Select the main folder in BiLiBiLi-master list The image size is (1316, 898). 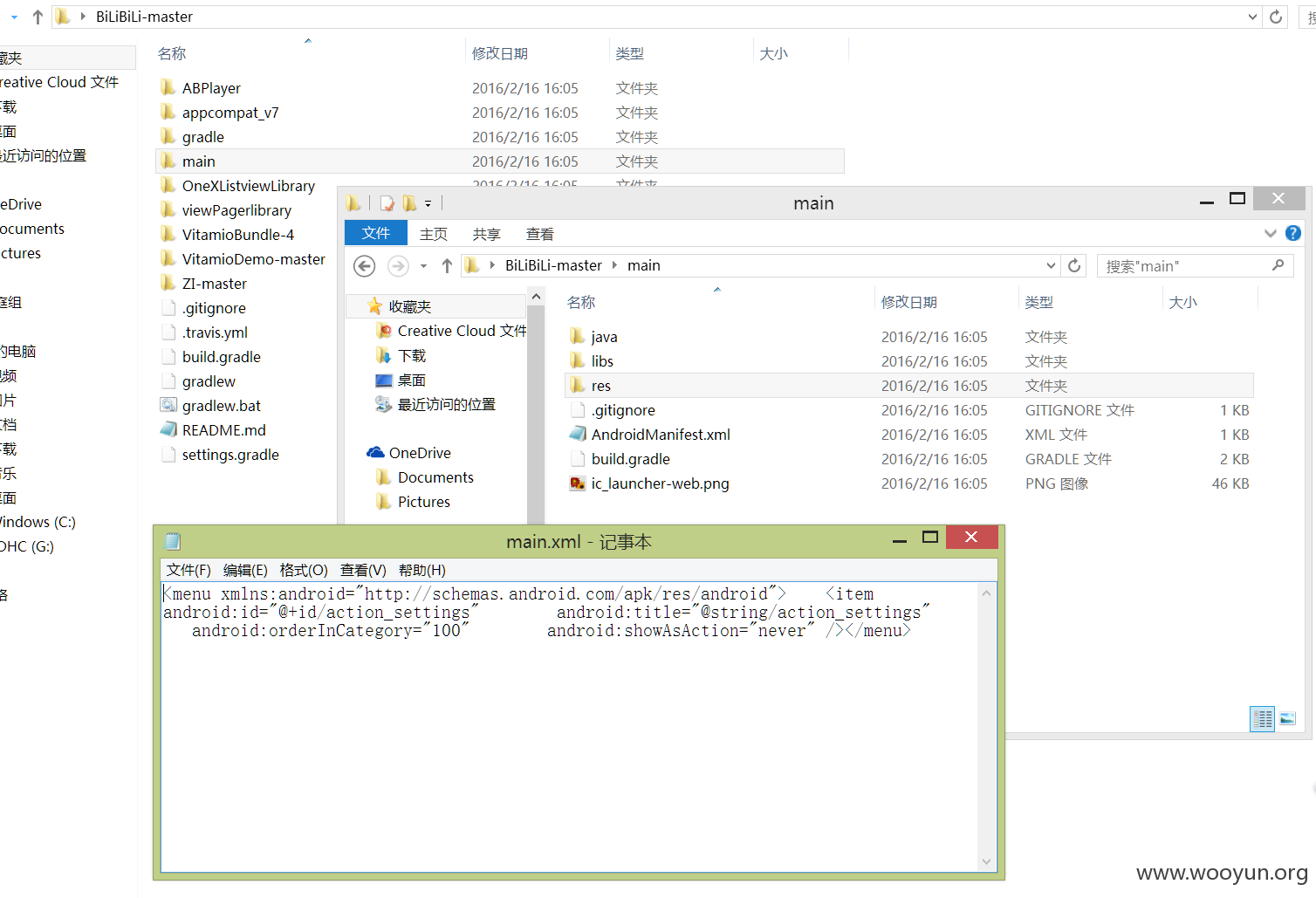500,161
